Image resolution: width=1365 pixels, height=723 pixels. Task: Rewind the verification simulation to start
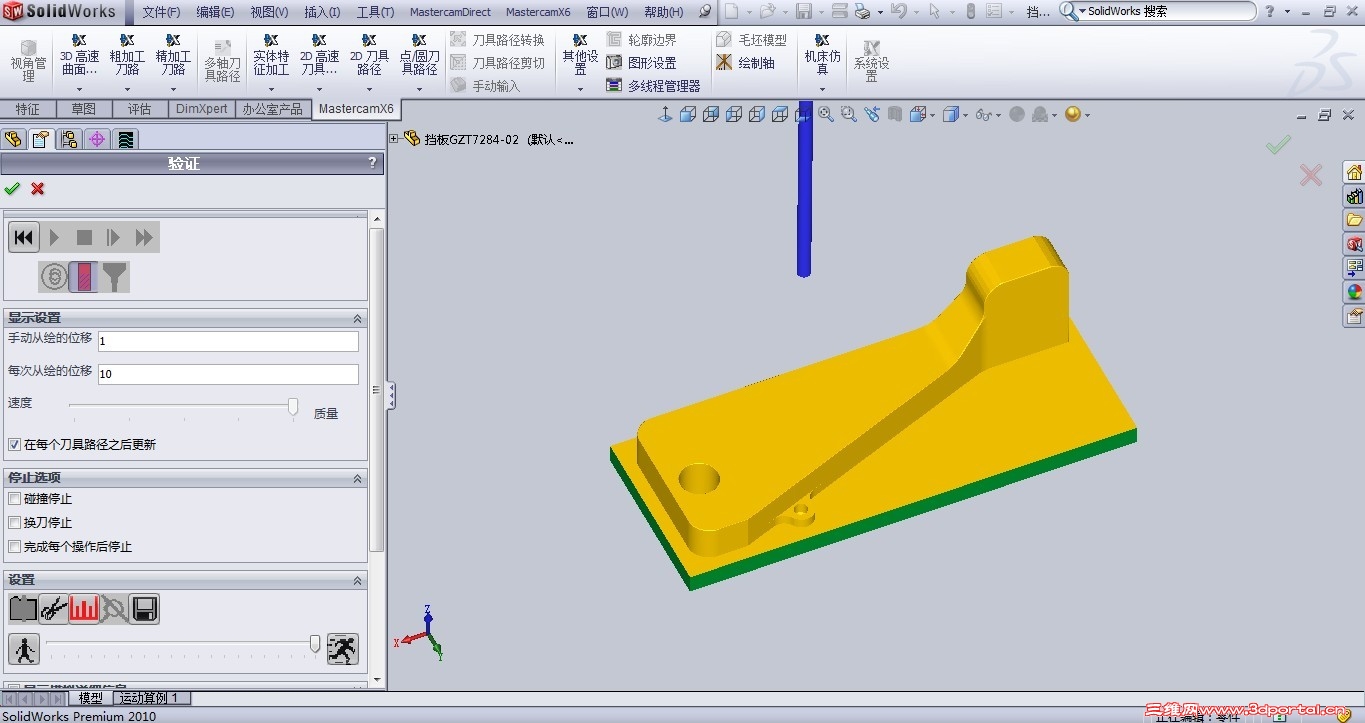point(24,237)
